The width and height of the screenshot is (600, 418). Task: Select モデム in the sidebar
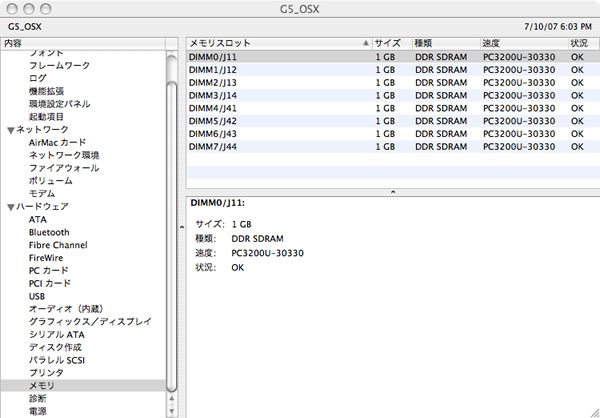(42, 194)
